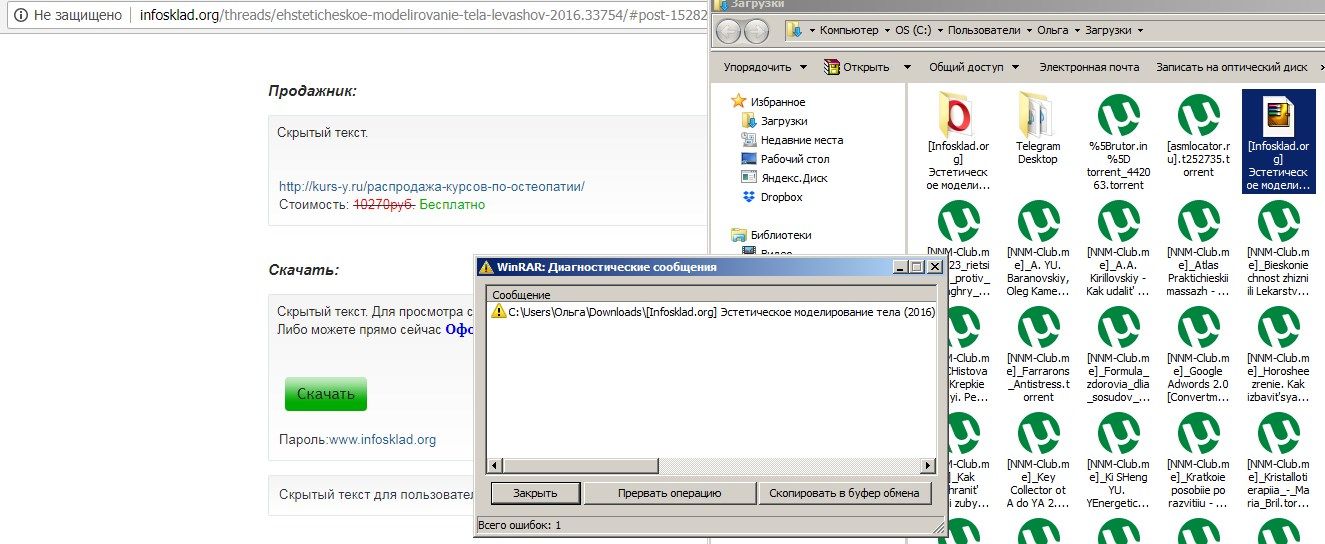This screenshot has height=544, width=1325.
Task: Select the %5Brutor.in%5D torrent file
Action: pyautogui.click(x=1118, y=141)
